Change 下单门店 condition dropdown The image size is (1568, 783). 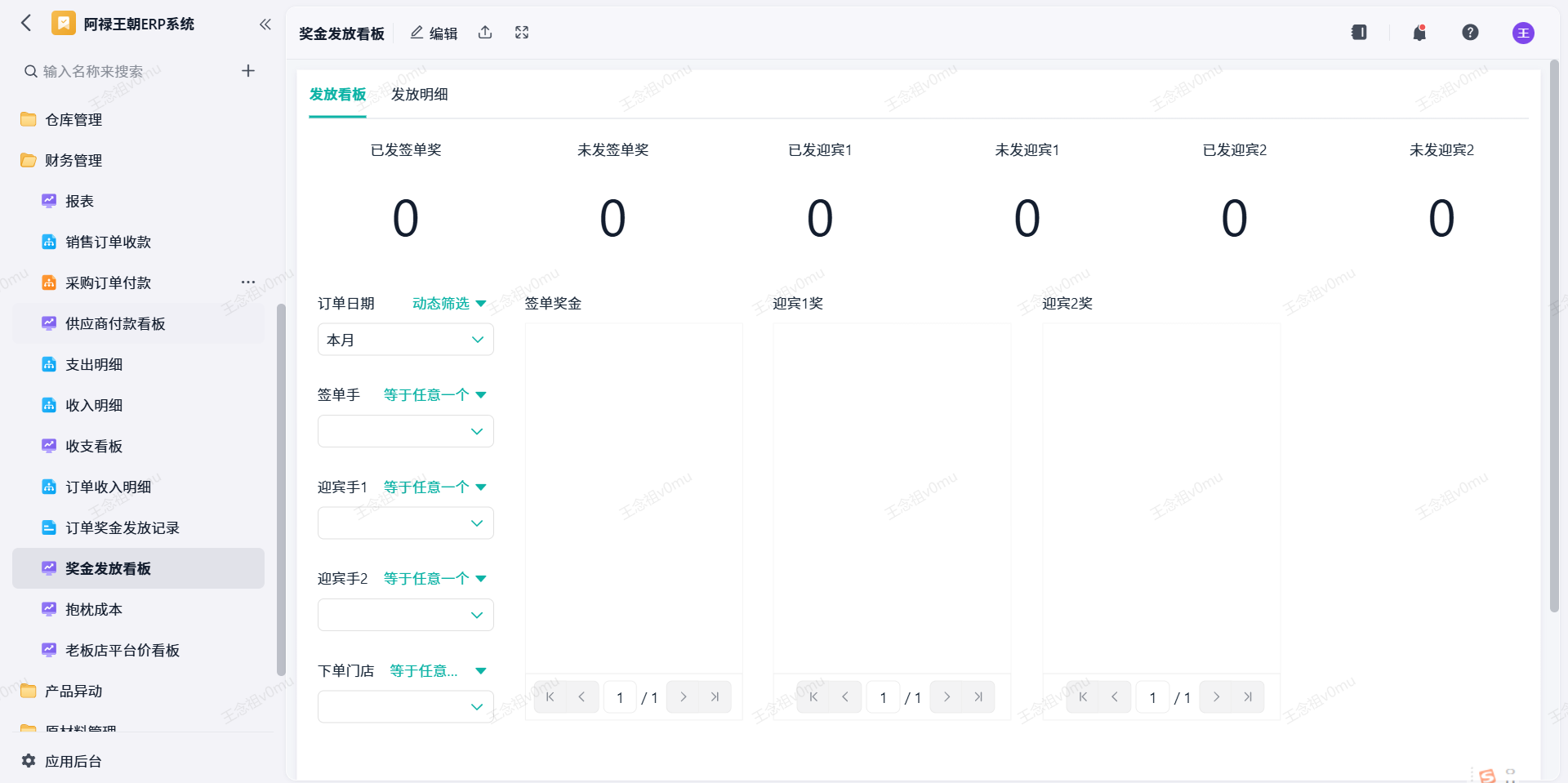[438, 671]
